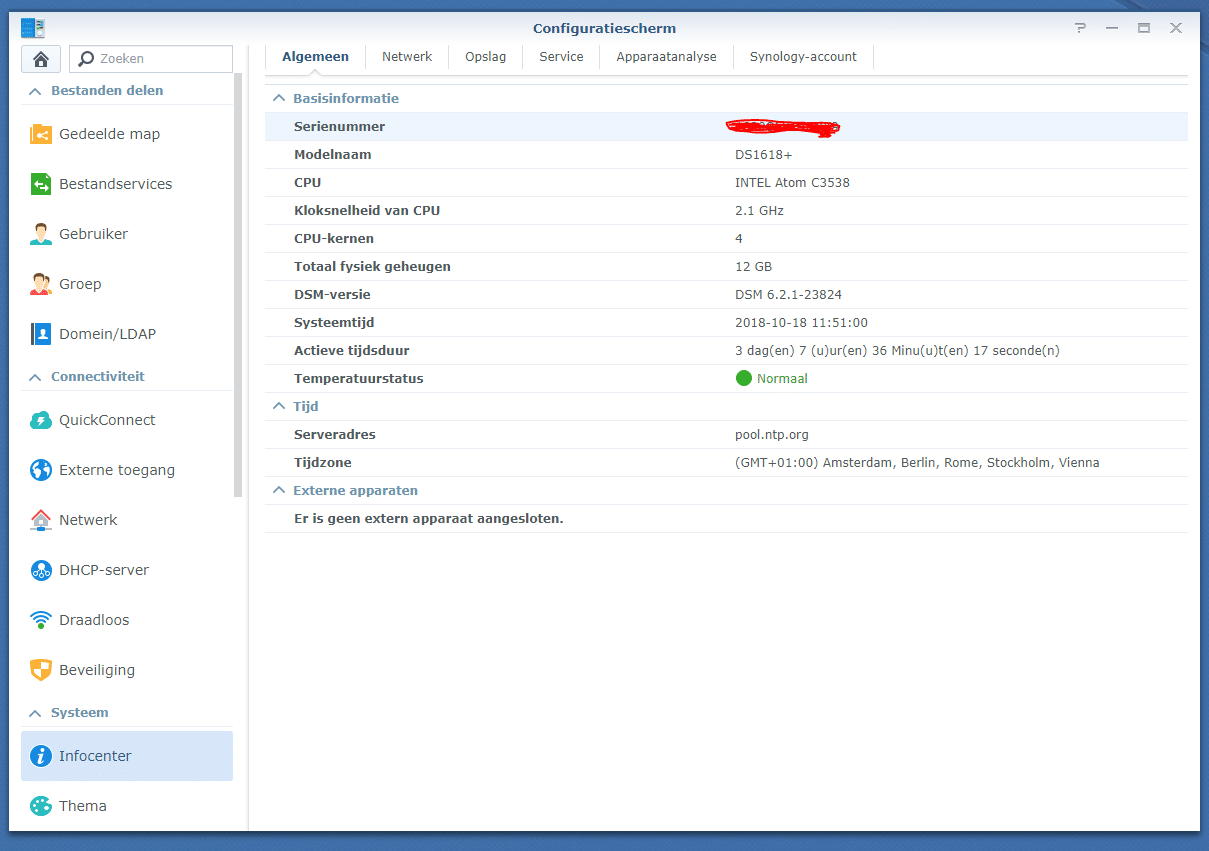The width and height of the screenshot is (1209, 851).
Task: Click the 'Er is geen extern apparaat aangesloten' message
Action: pos(429,519)
